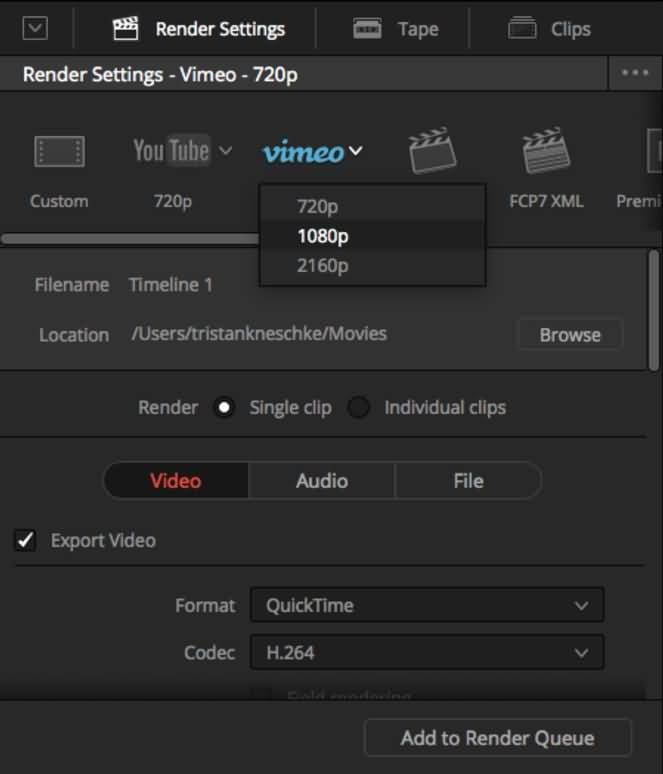
Task: Expand the Format QuickTime dropdown
Action: coord(427,605)
